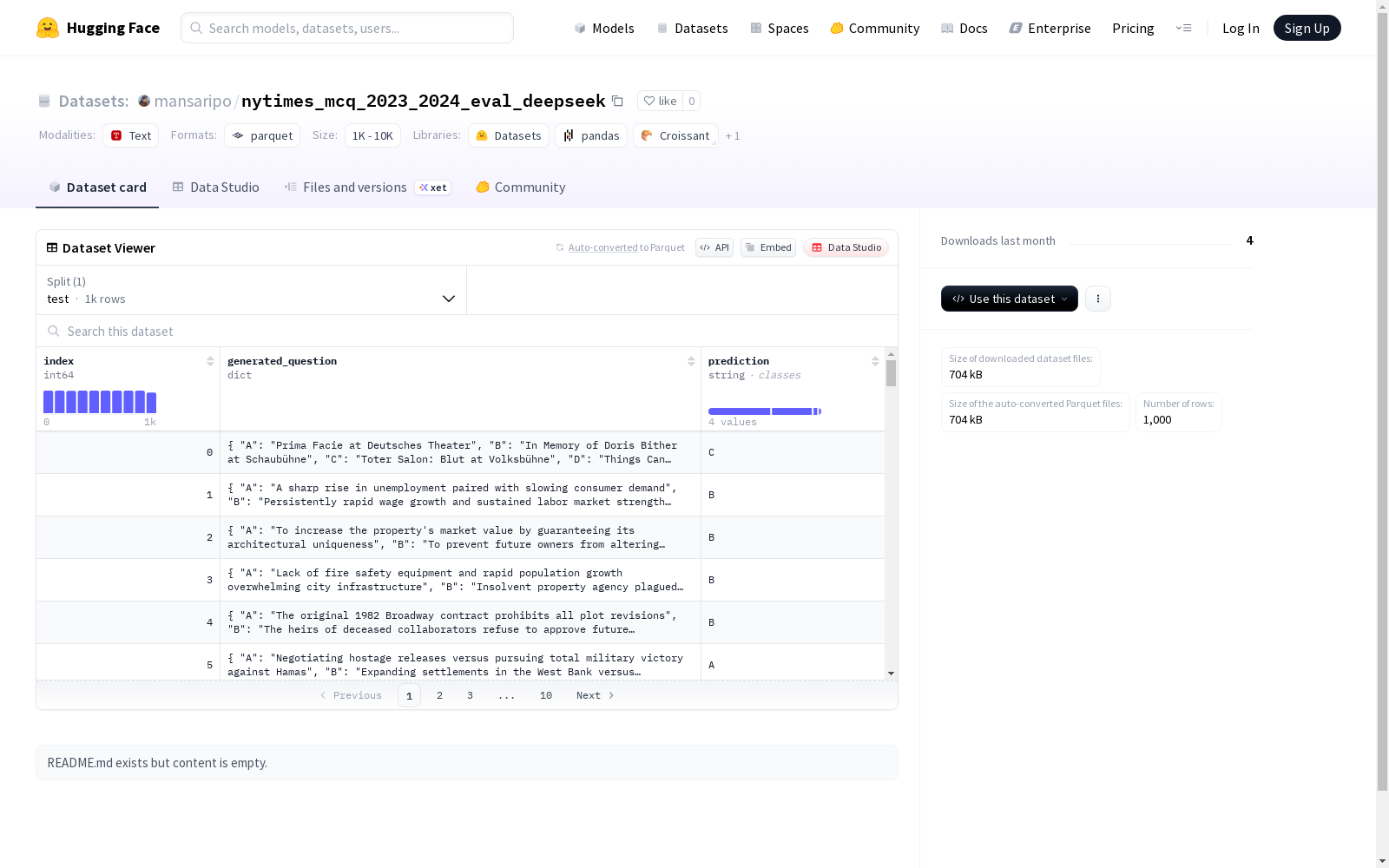Click the Datasets breadcrumb icon
The image size is (1389, 868).
tap(44, 101)
